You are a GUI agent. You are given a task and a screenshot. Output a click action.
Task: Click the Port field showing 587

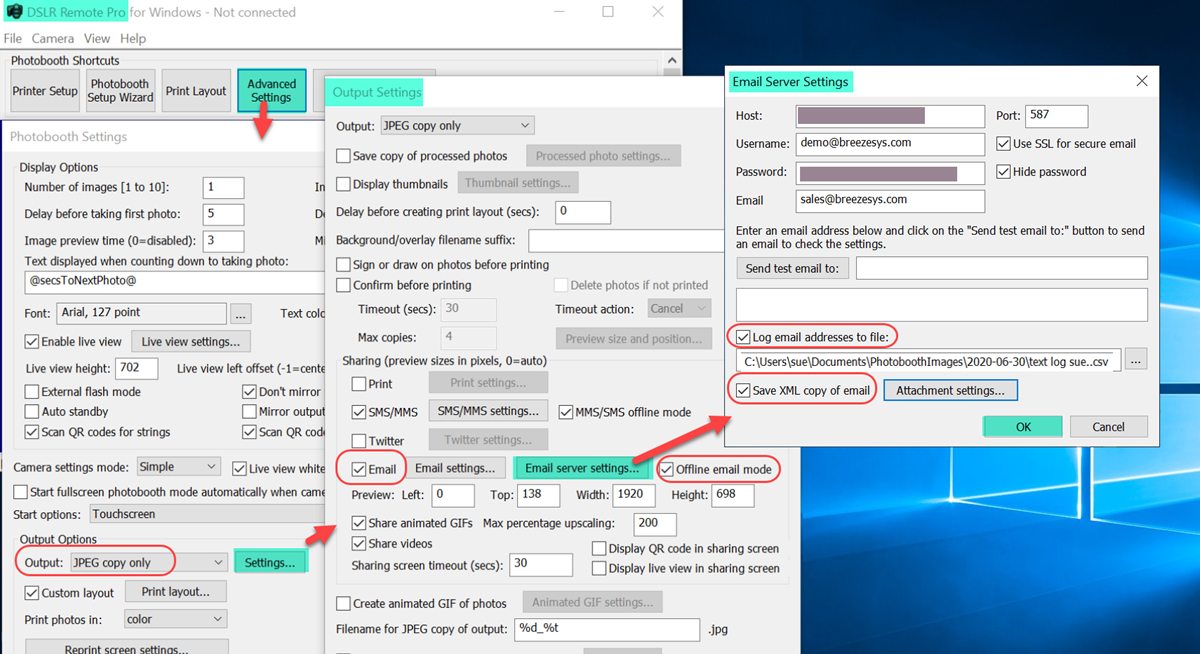(1057, 116)
